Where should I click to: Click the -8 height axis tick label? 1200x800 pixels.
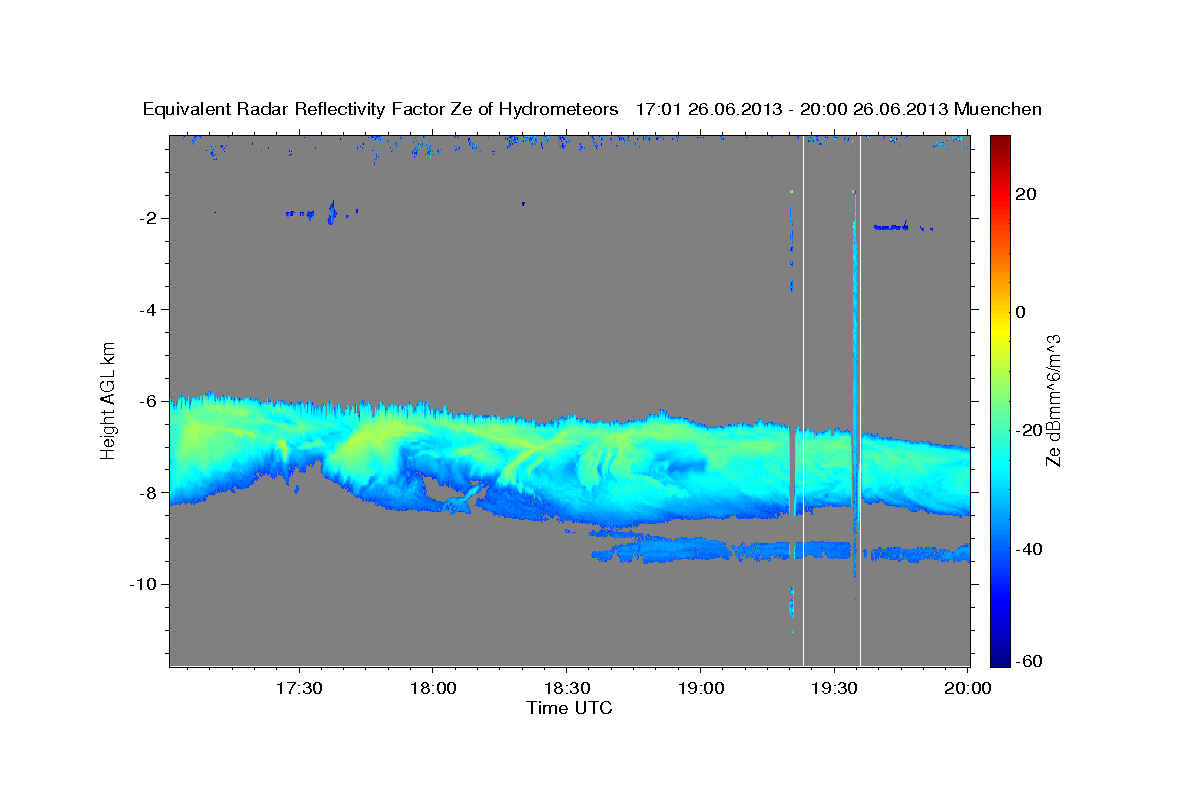146,492
